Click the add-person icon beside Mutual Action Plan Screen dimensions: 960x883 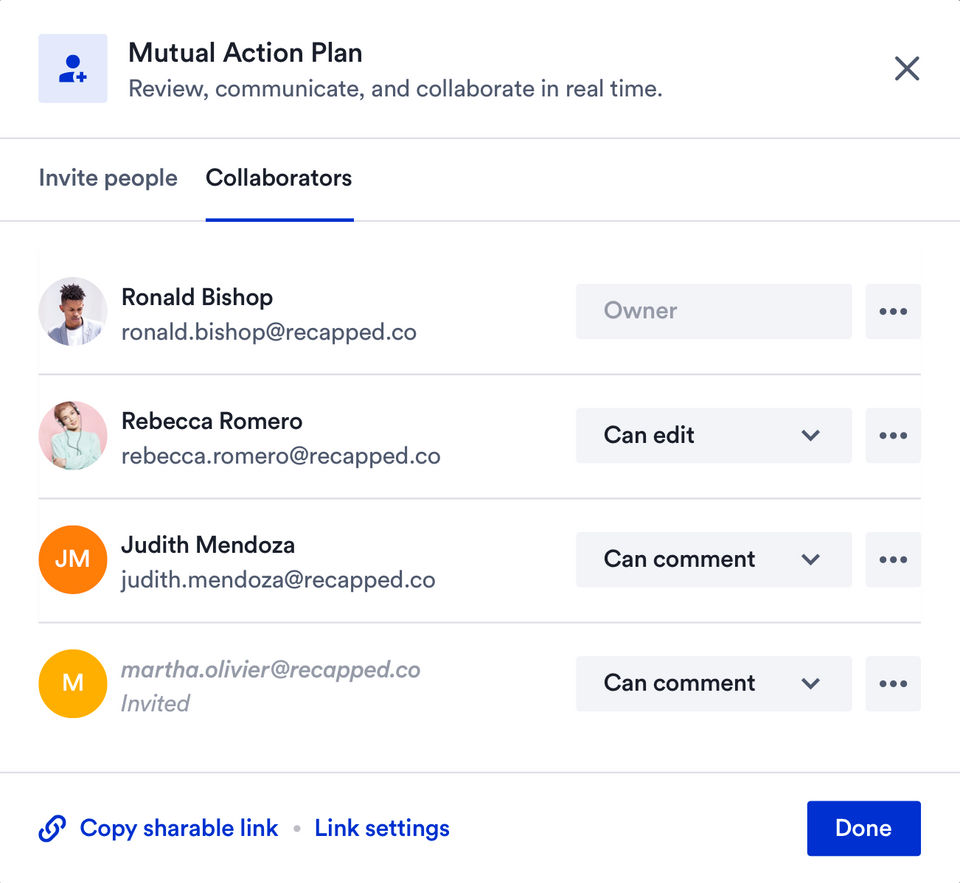coord(73,68)
